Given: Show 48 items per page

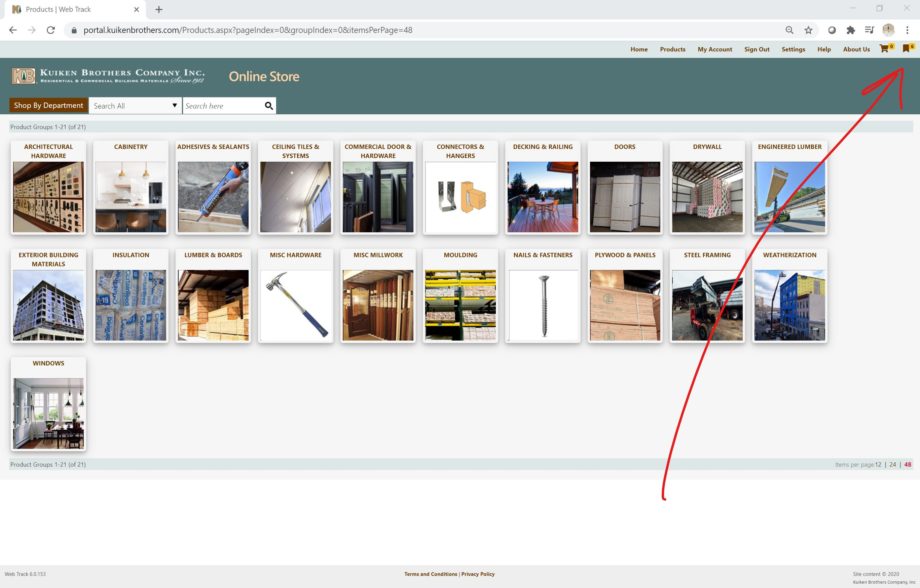Looking at the screenshot, I should tap(908, 465).
